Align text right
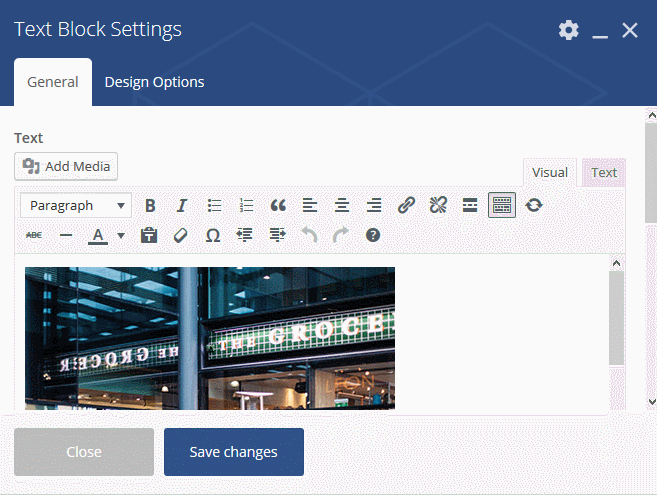 coord(374,205)
